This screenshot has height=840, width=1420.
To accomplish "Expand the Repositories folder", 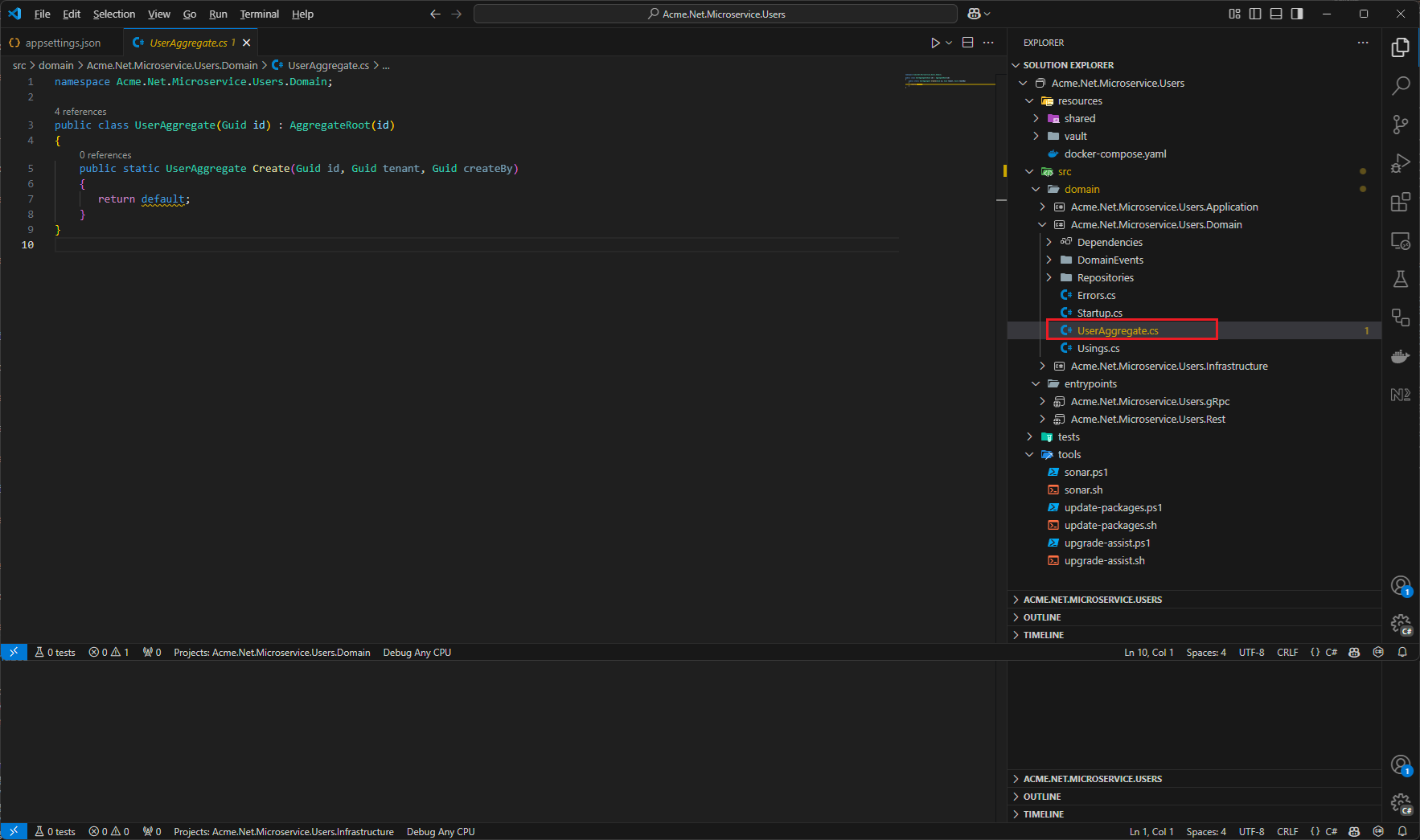I will tap(1049, 277).
